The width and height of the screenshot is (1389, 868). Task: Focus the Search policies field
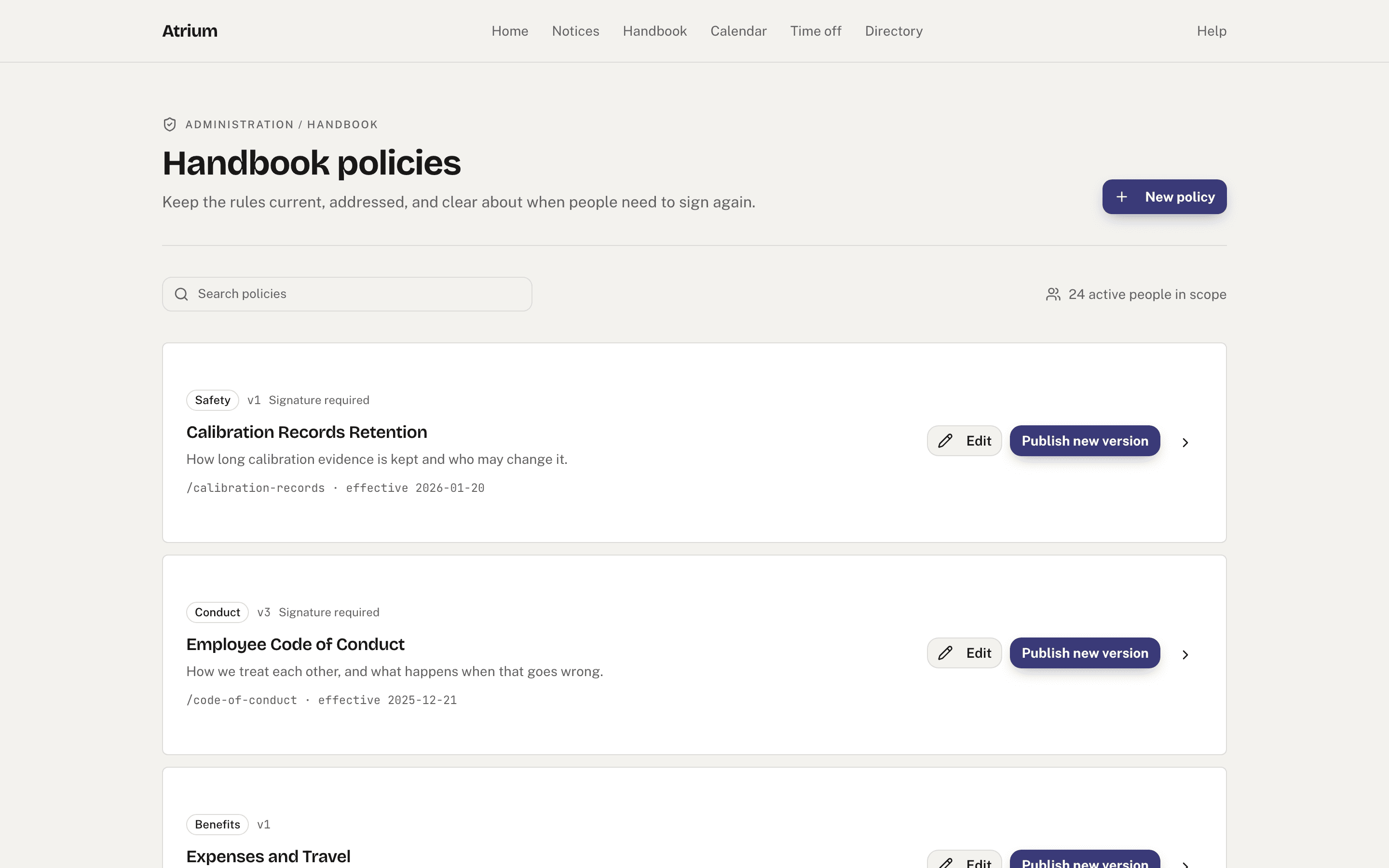347,295
